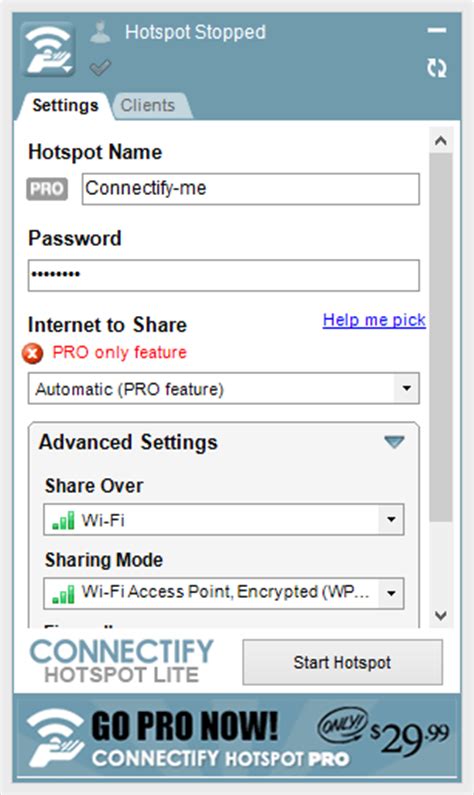Click the hand Wi-Fi logo in banner
Screen dimensions: 474x795
(55, 737)
